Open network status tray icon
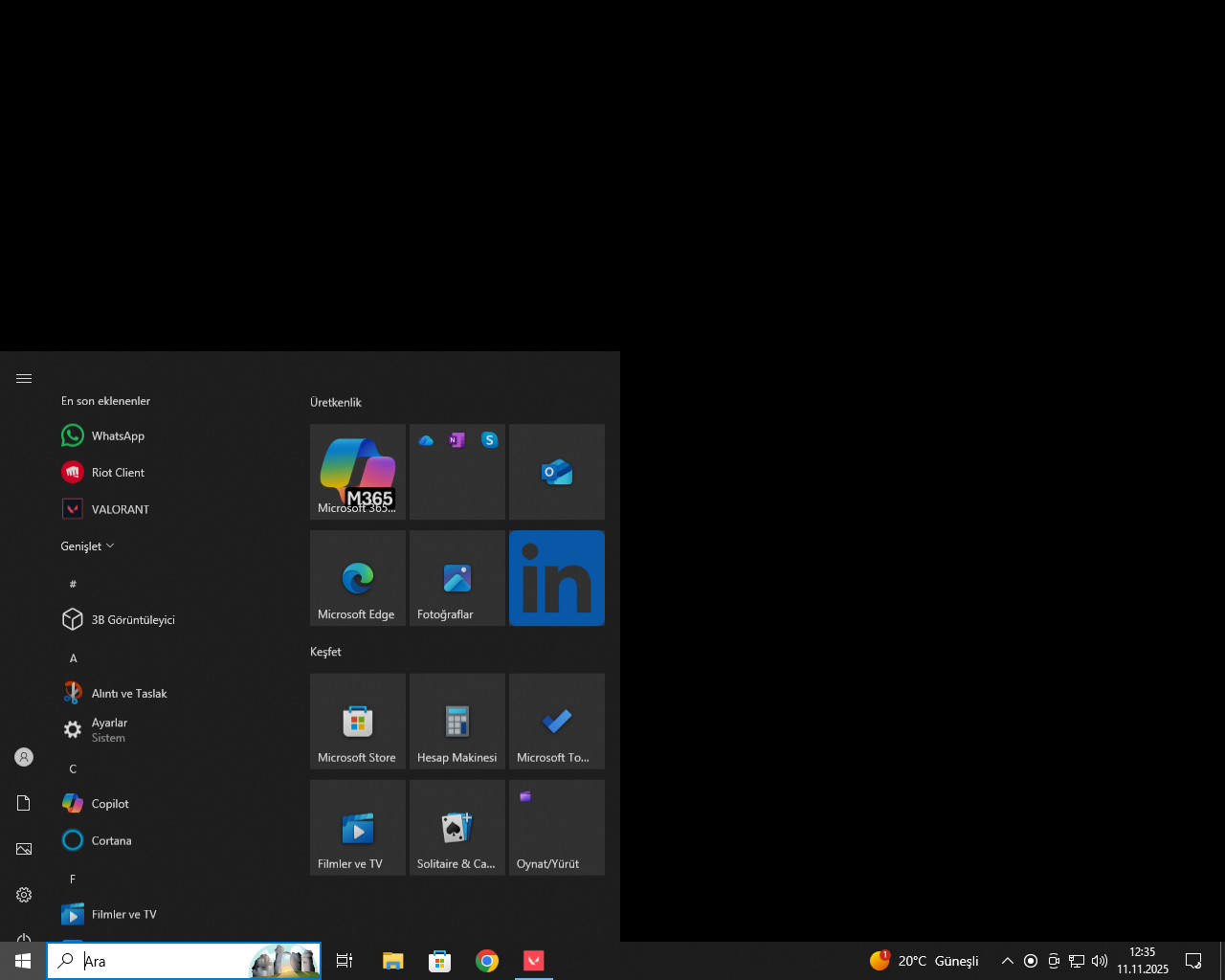 tap(1077, 961)
